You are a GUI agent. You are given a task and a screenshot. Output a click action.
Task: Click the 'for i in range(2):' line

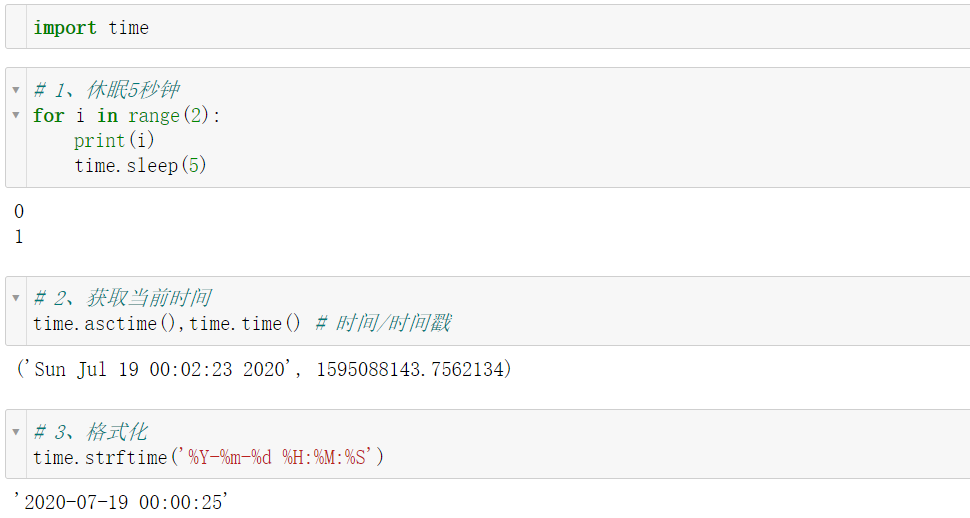(x=127, y=115)
